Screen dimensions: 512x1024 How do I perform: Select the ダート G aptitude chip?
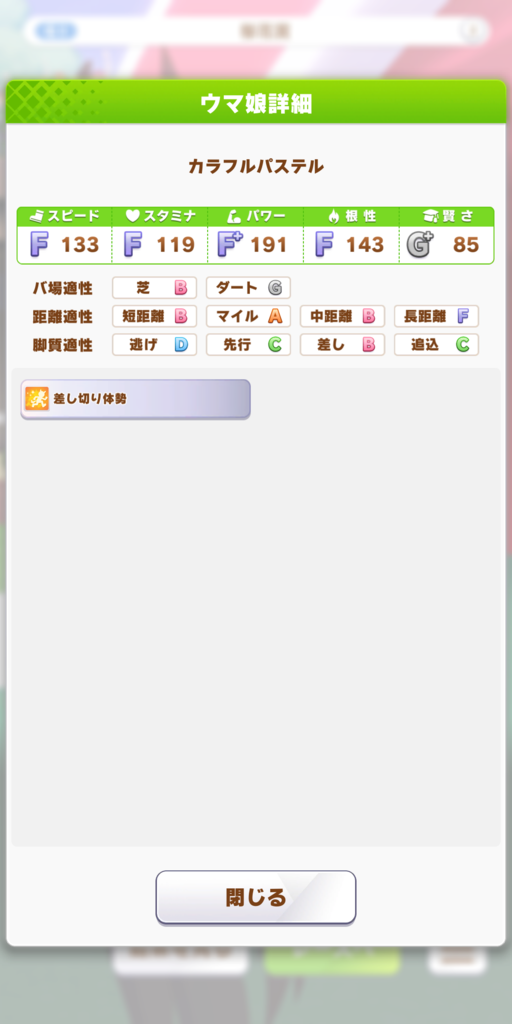(x=248, y=287)
